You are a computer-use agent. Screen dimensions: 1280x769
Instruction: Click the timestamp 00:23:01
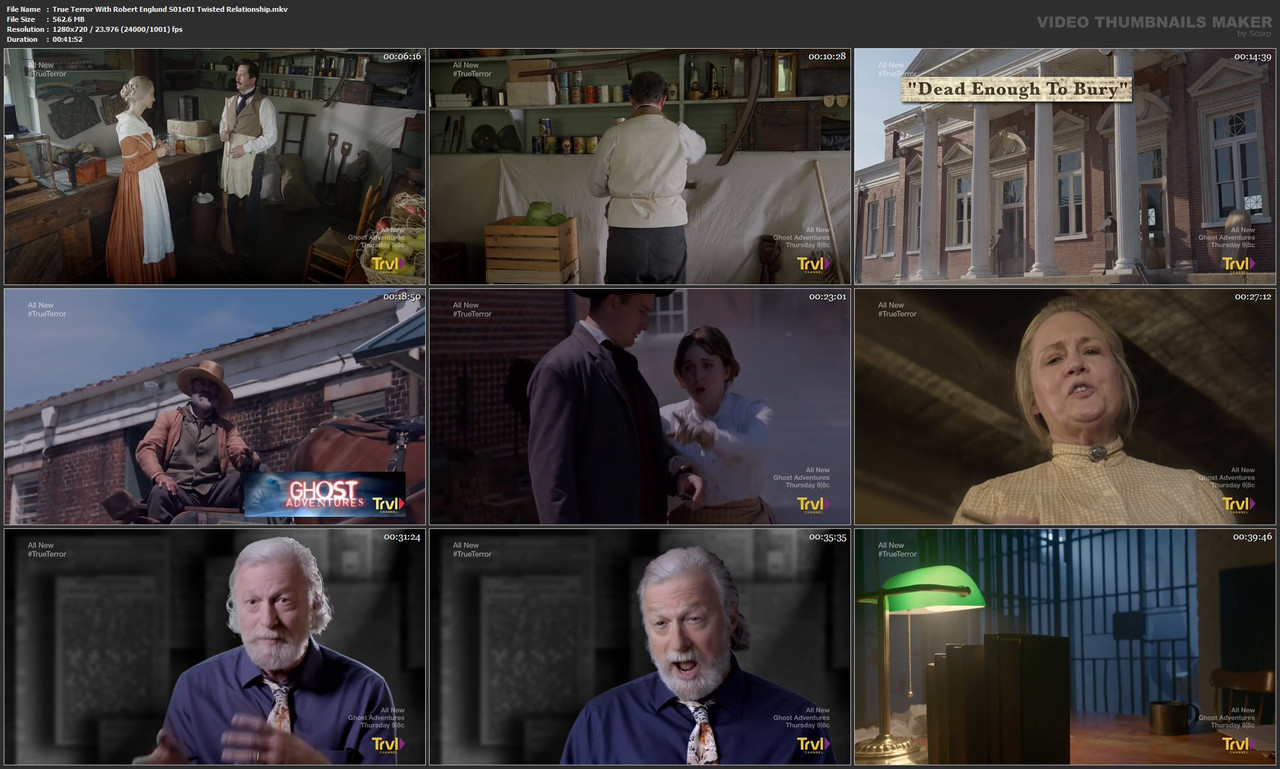[x=827, y=297]
